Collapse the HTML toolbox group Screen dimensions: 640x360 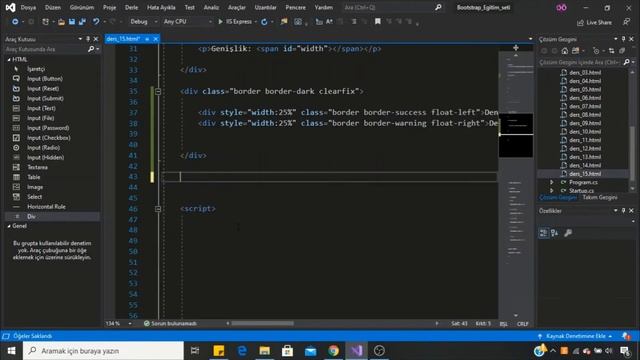coord(9,60)
